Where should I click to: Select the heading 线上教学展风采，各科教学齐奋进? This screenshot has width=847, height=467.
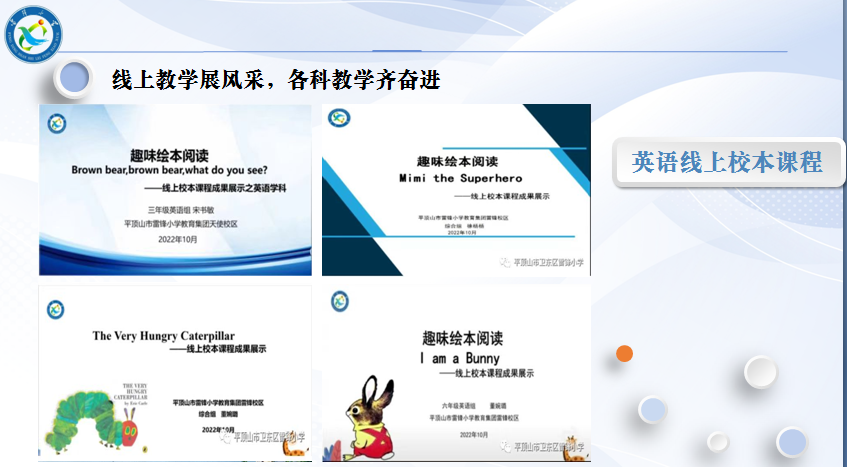click(x=275, y=79)
